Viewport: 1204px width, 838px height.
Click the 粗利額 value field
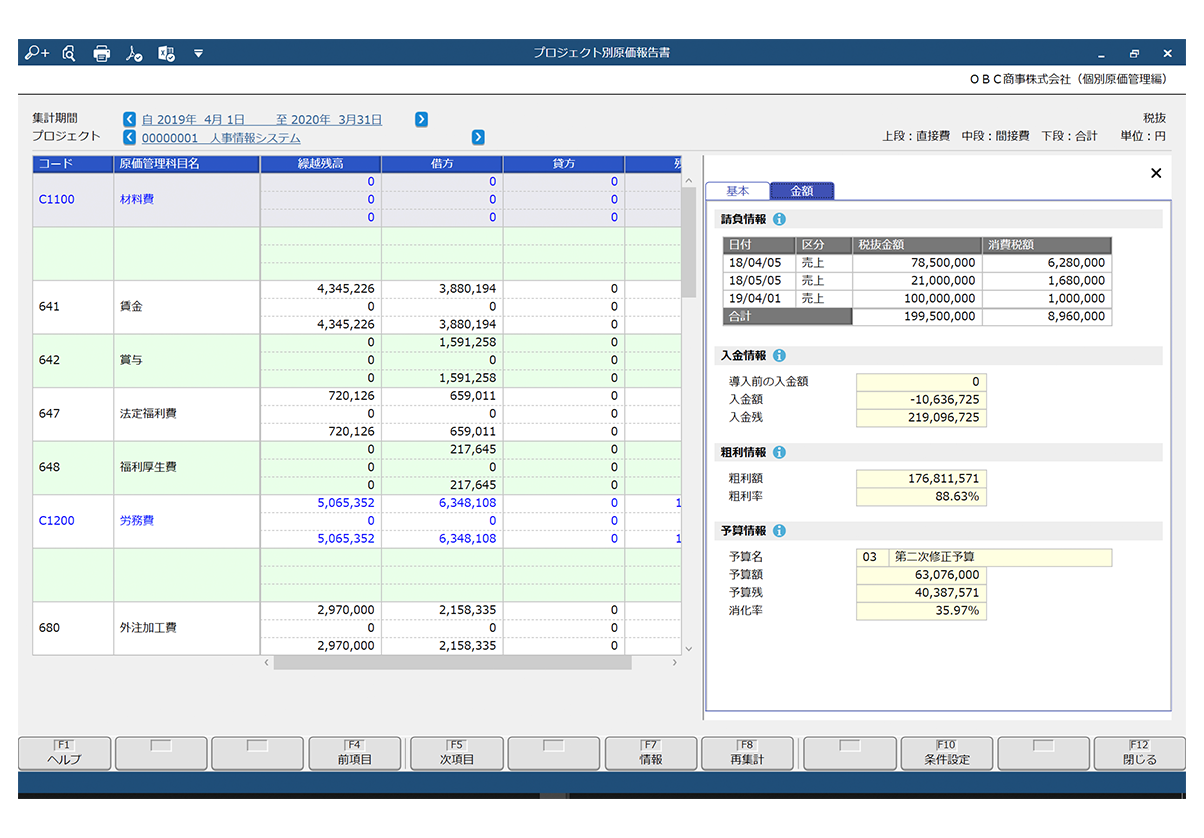921,478
